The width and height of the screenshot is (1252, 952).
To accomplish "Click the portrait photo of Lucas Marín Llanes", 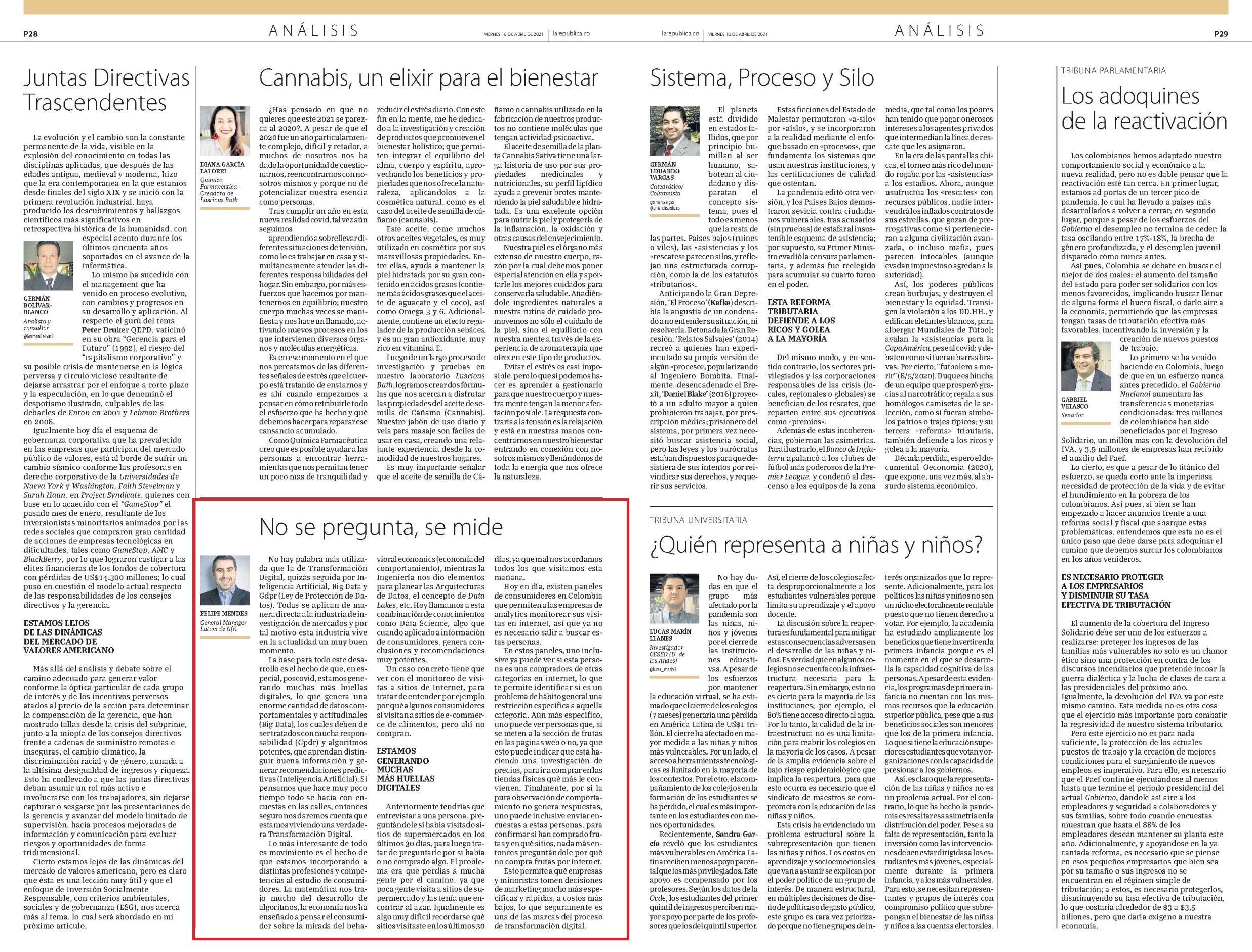I will pyautogui.click(x=674, y=599).
